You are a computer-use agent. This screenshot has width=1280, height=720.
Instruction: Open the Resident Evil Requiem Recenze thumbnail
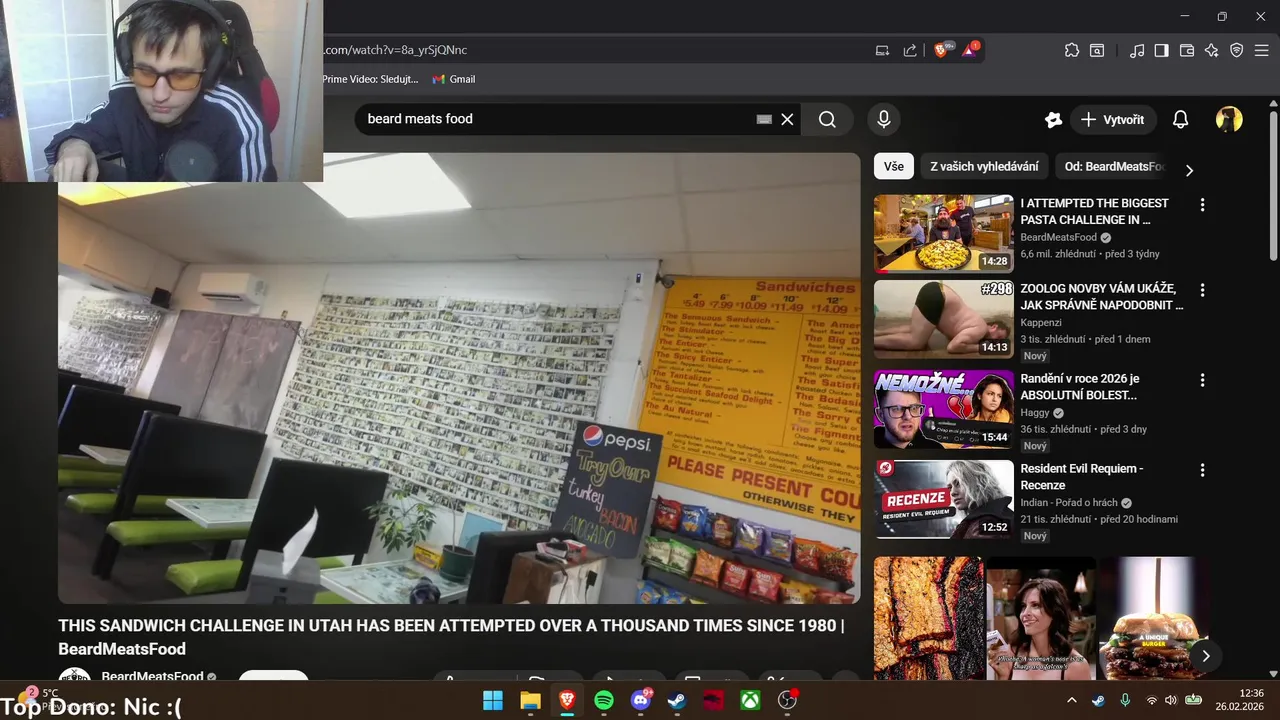coord(944,499)
